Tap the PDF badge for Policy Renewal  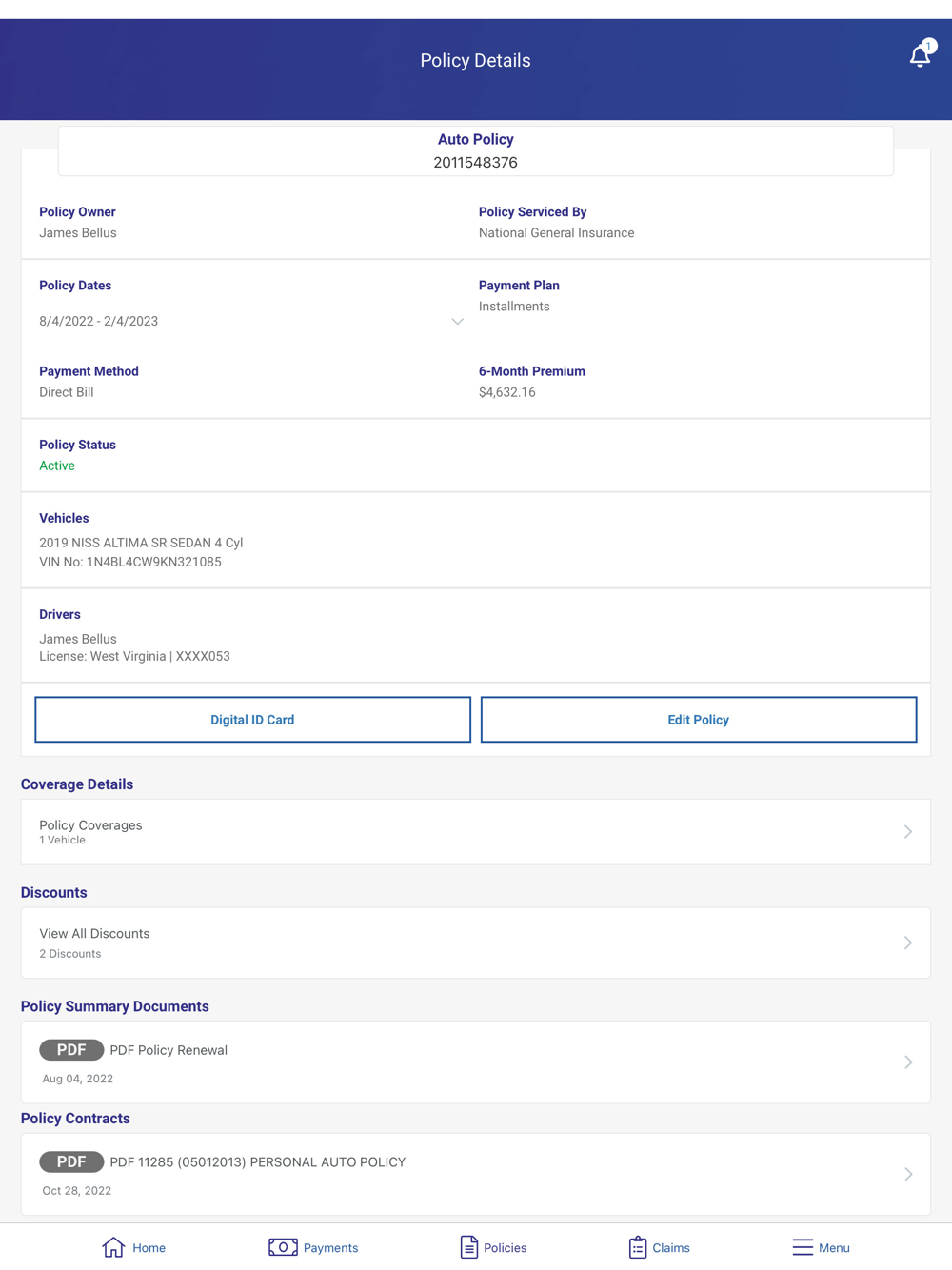tap(71, 1050)
